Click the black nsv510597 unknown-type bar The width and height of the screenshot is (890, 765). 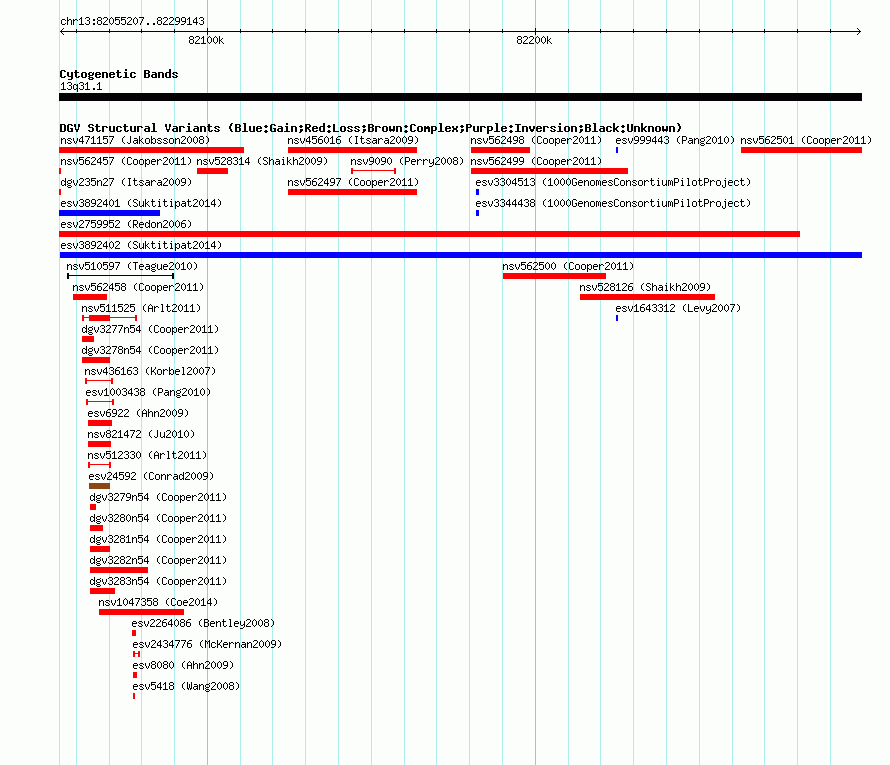(x=120, y=276)
